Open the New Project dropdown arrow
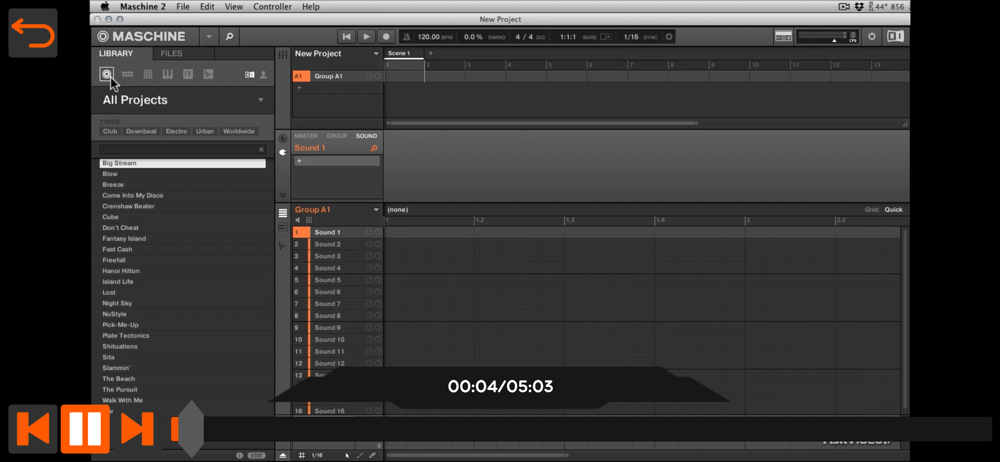 376,54
